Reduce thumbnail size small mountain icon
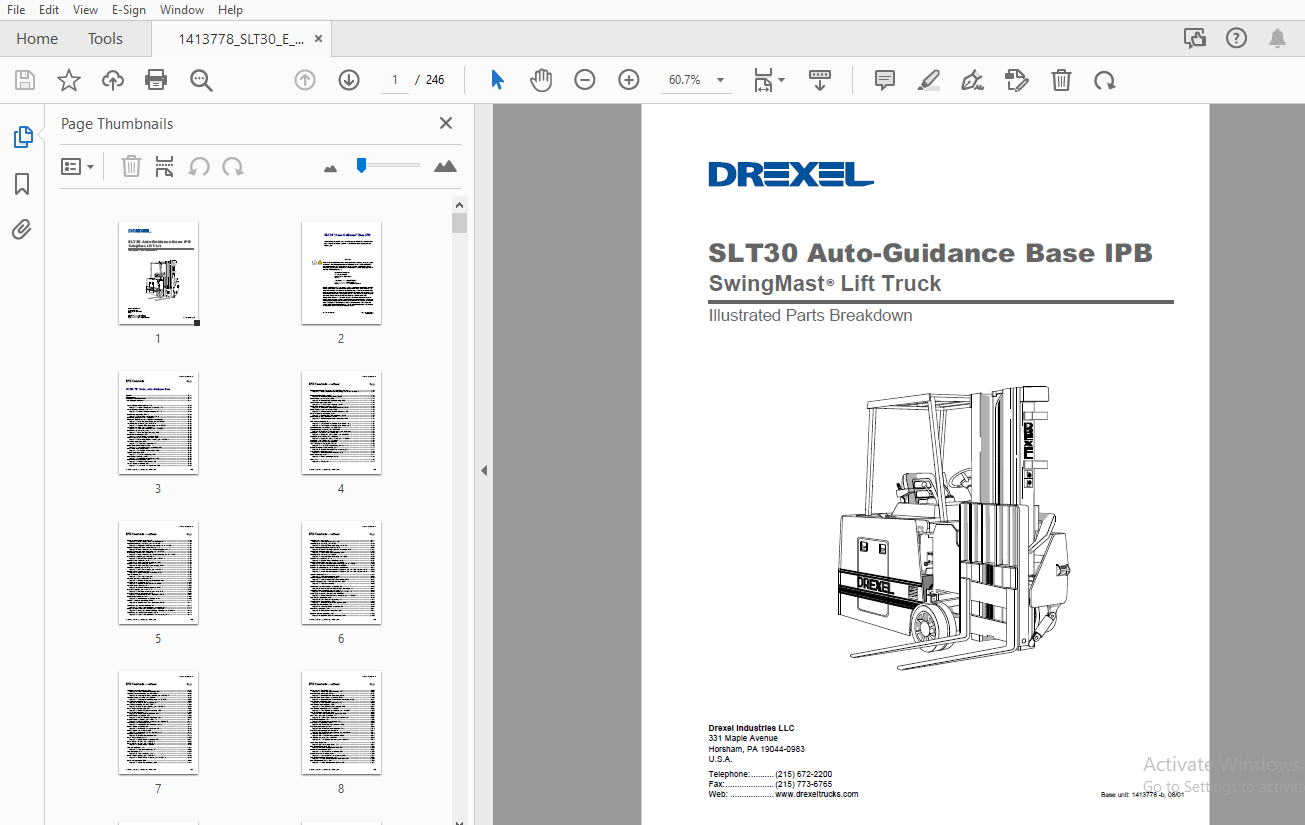The width and height of the screenshot is (1305, 825). coord(331,169)
